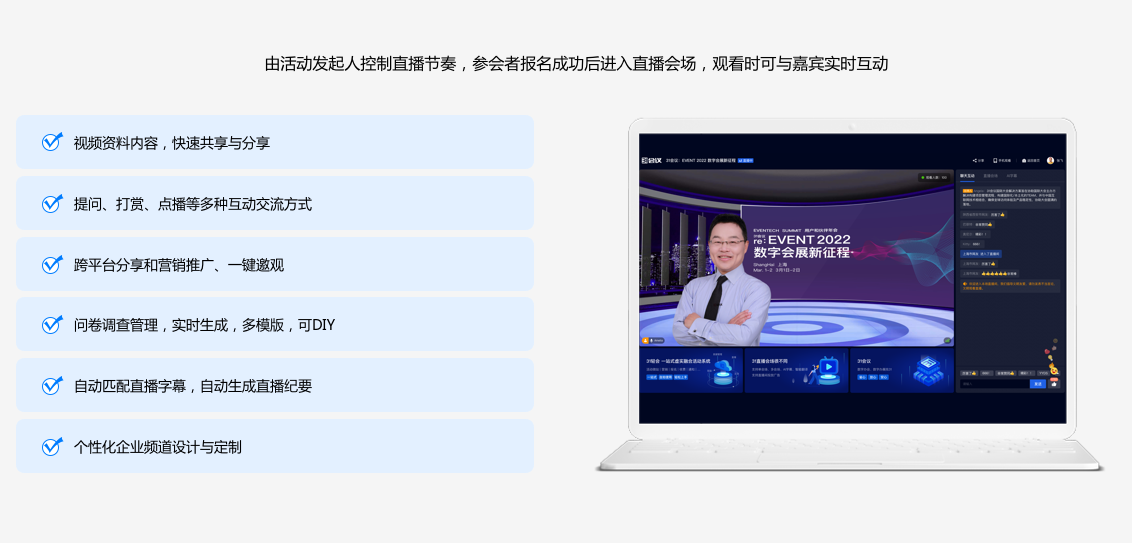Switch to the 直播总结 tab
The width and height of the screenshot is (1132, 543).
point(991,175)
